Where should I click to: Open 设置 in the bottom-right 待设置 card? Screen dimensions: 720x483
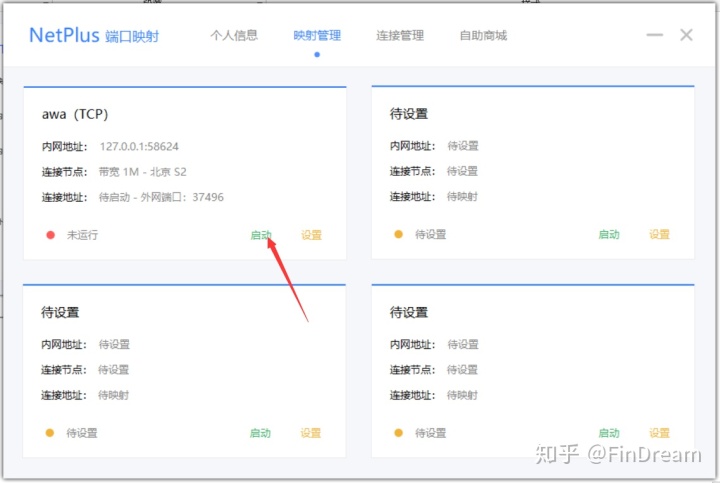[x=659, y=433]
